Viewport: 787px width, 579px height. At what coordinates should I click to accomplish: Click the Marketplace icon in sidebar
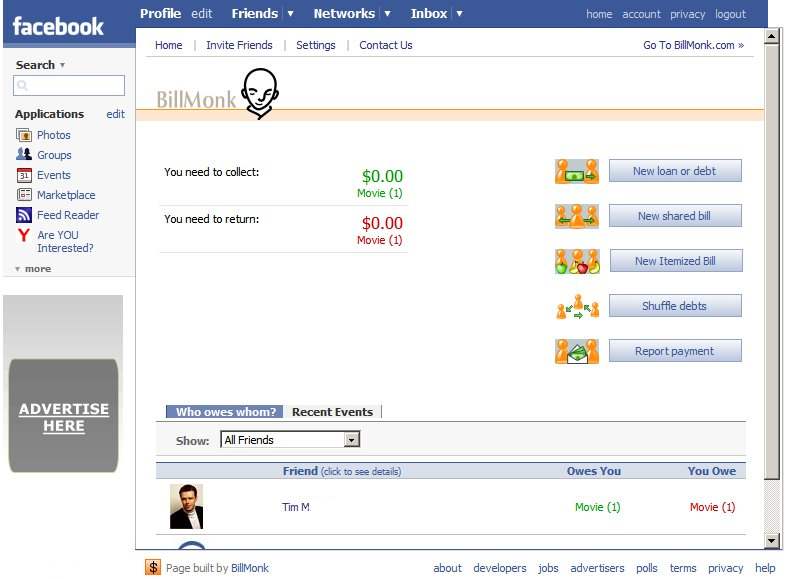[24, 195]
